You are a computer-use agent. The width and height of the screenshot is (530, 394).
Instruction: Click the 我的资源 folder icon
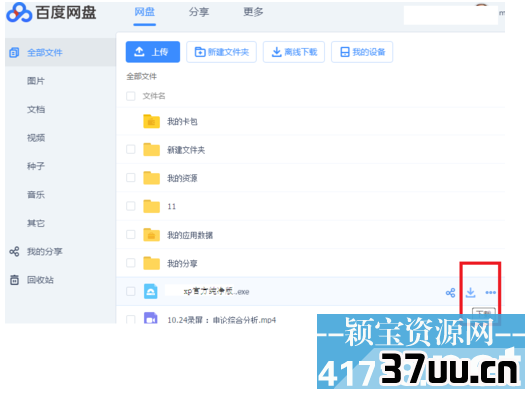click(151, 178)
